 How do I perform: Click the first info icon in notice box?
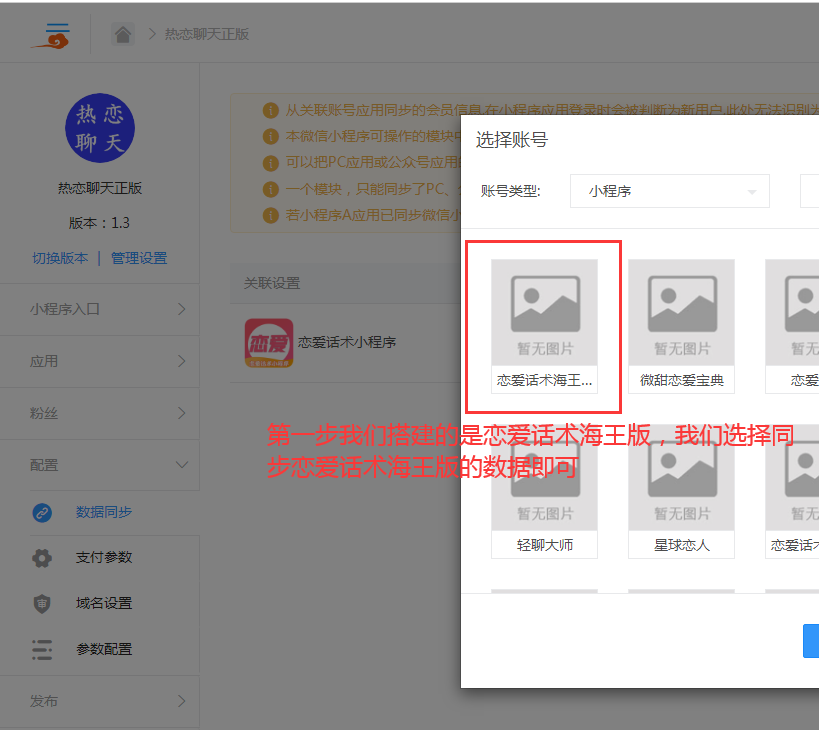pos(271,111)
